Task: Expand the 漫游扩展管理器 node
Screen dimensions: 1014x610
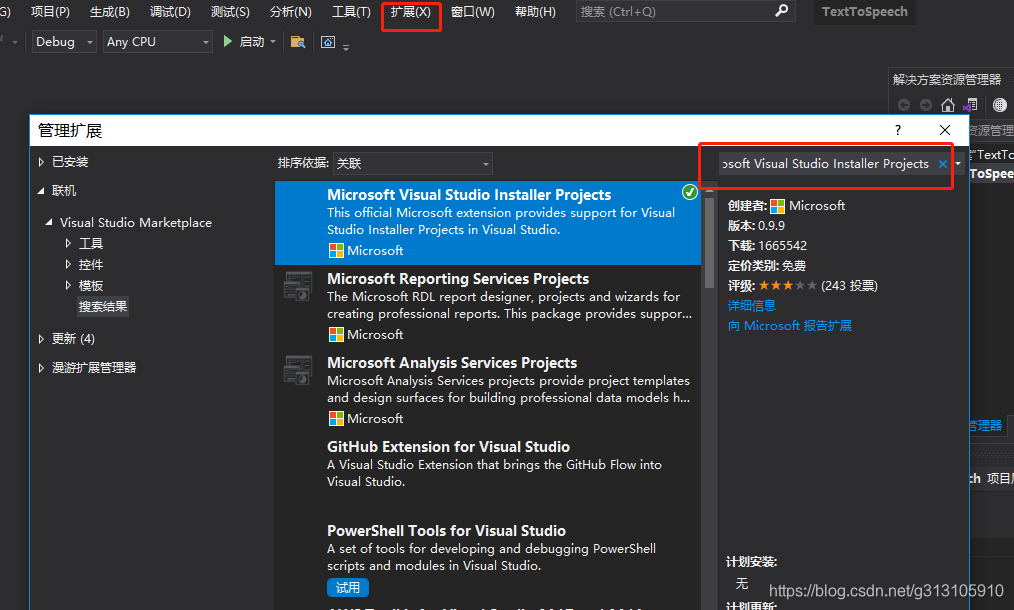Action: [x=41, y=367]
